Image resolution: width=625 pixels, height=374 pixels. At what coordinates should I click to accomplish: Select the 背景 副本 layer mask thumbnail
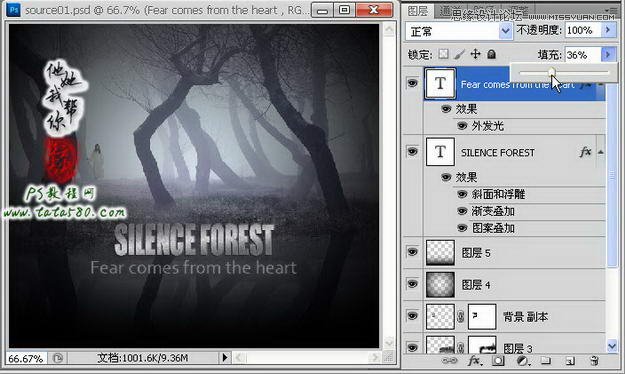[482, 317]
